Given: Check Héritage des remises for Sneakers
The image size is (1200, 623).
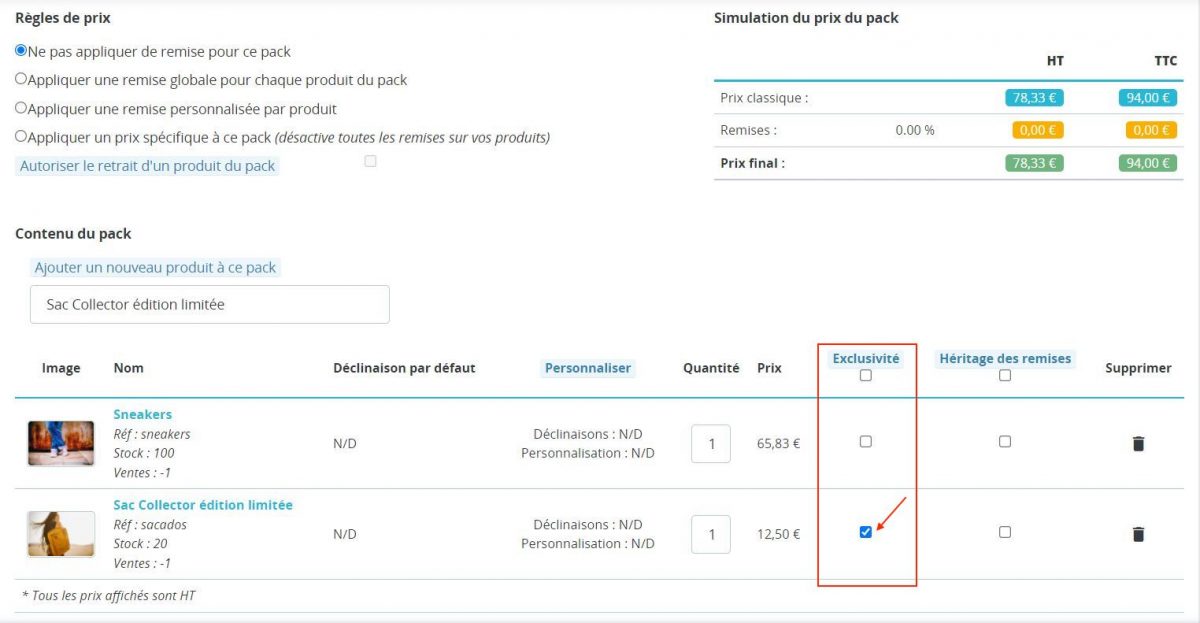Looking at the screenshot, I should pyautogui.click(x=1004, y=441).
